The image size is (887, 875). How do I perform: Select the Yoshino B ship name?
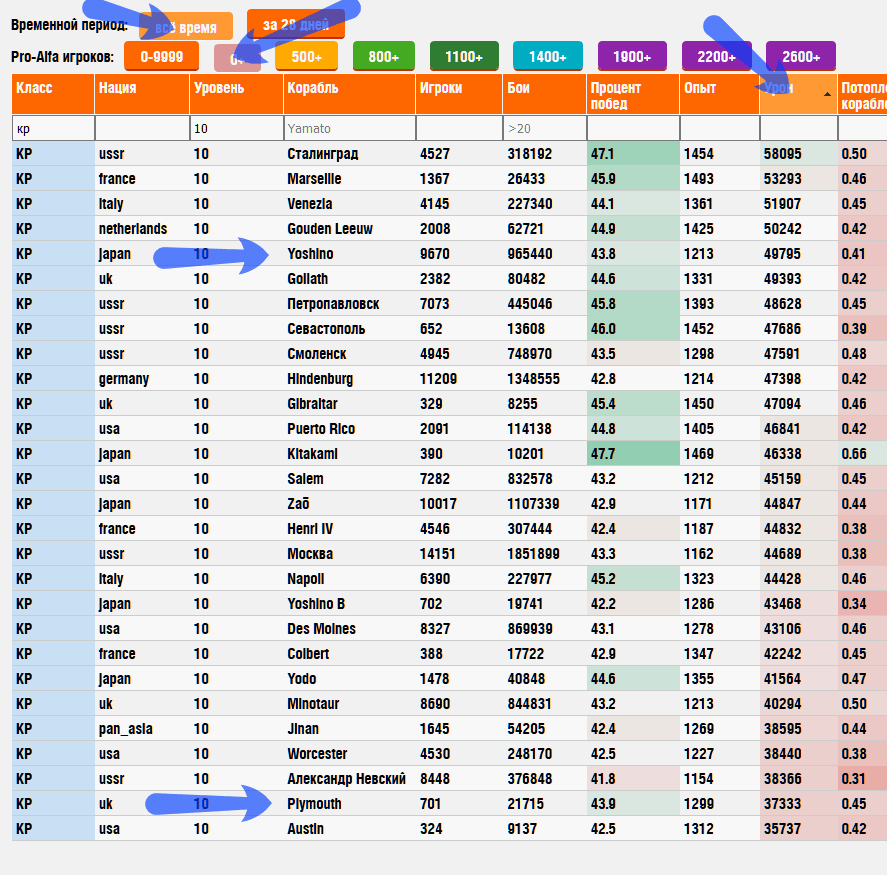coord(316,604)
